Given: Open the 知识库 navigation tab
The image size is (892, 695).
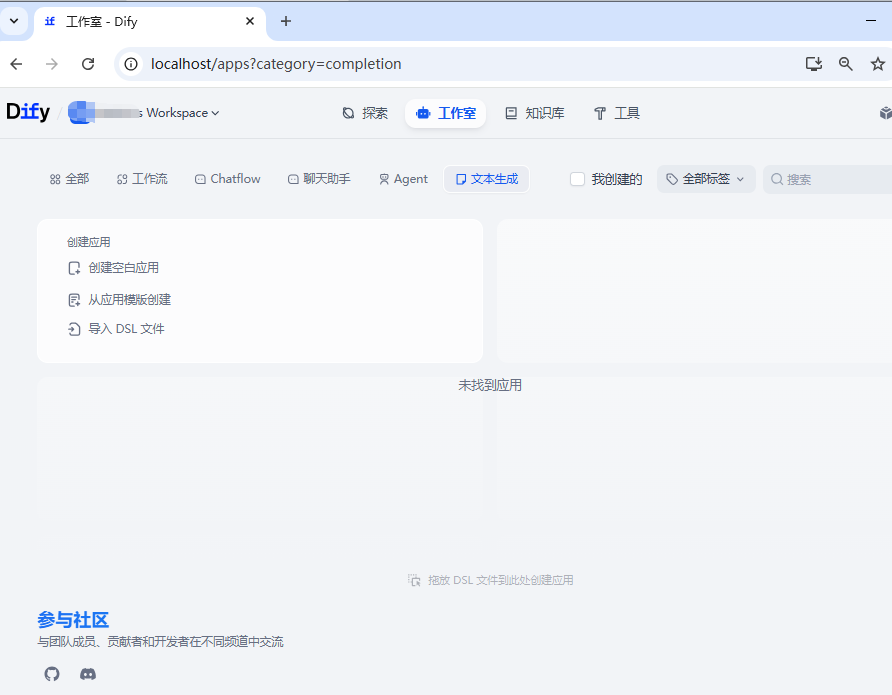Looking at the screenshot, I should click(x=535, y=113).
